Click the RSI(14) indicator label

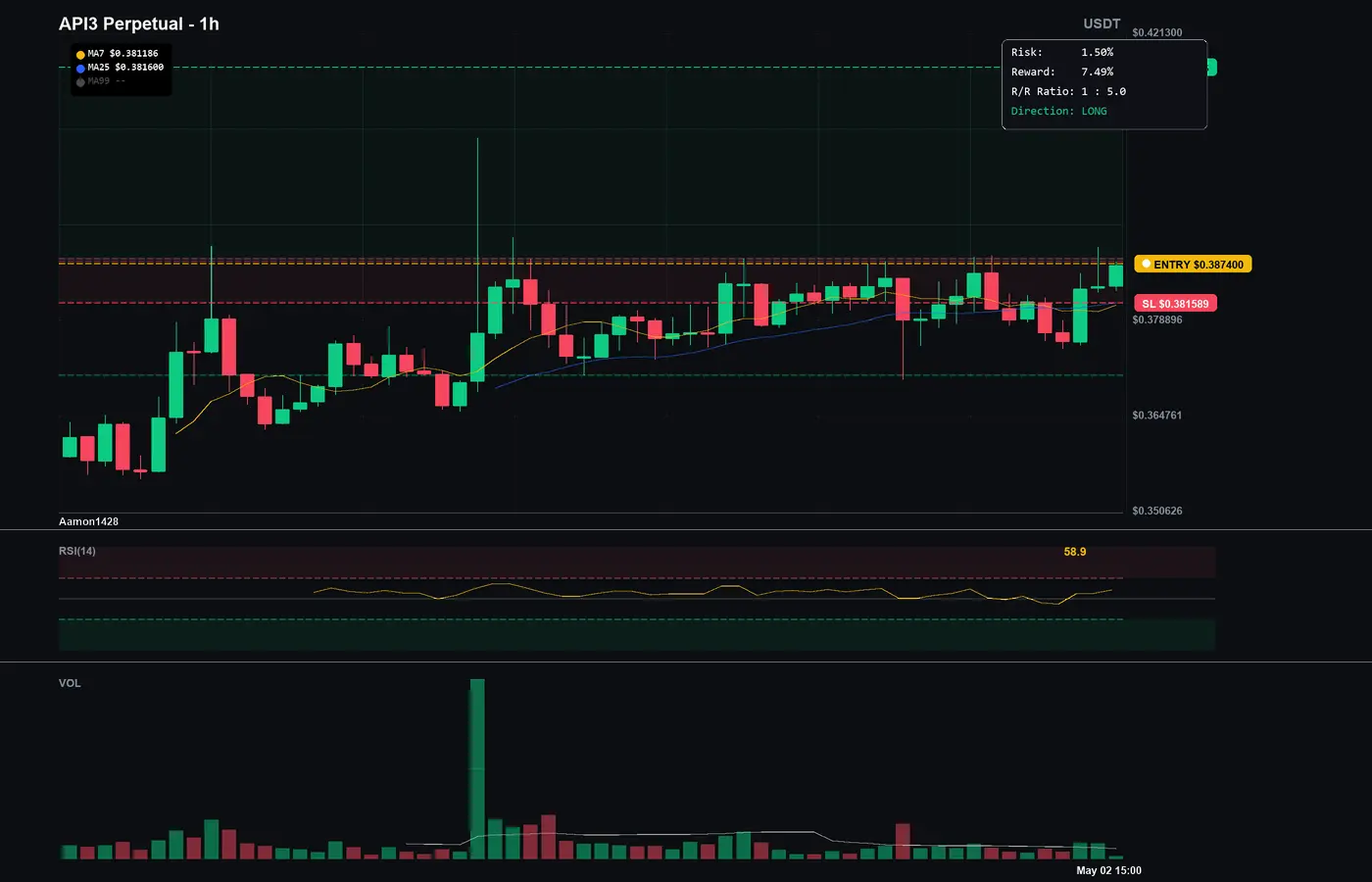(77, 551)
